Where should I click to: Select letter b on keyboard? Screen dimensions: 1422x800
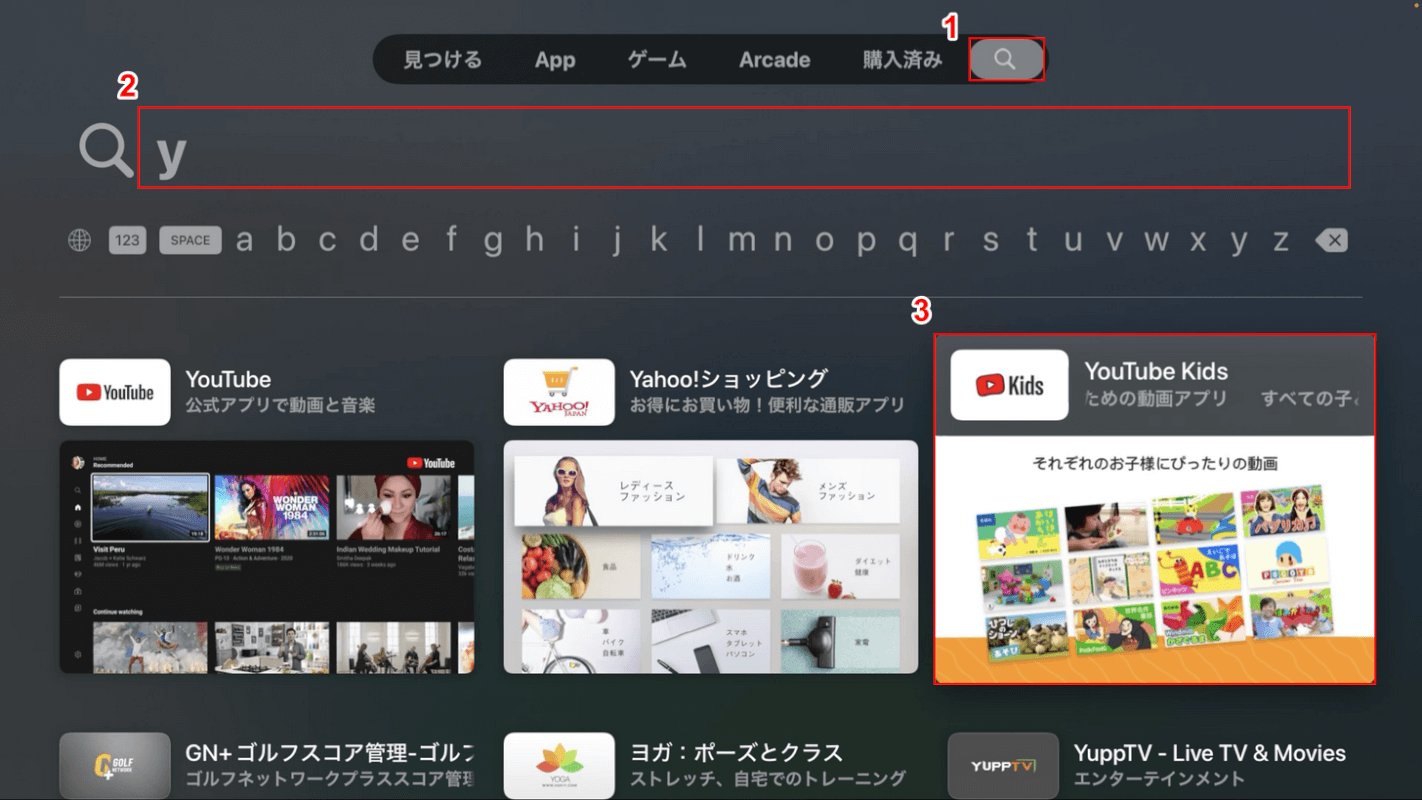click(x=286, y=240)
